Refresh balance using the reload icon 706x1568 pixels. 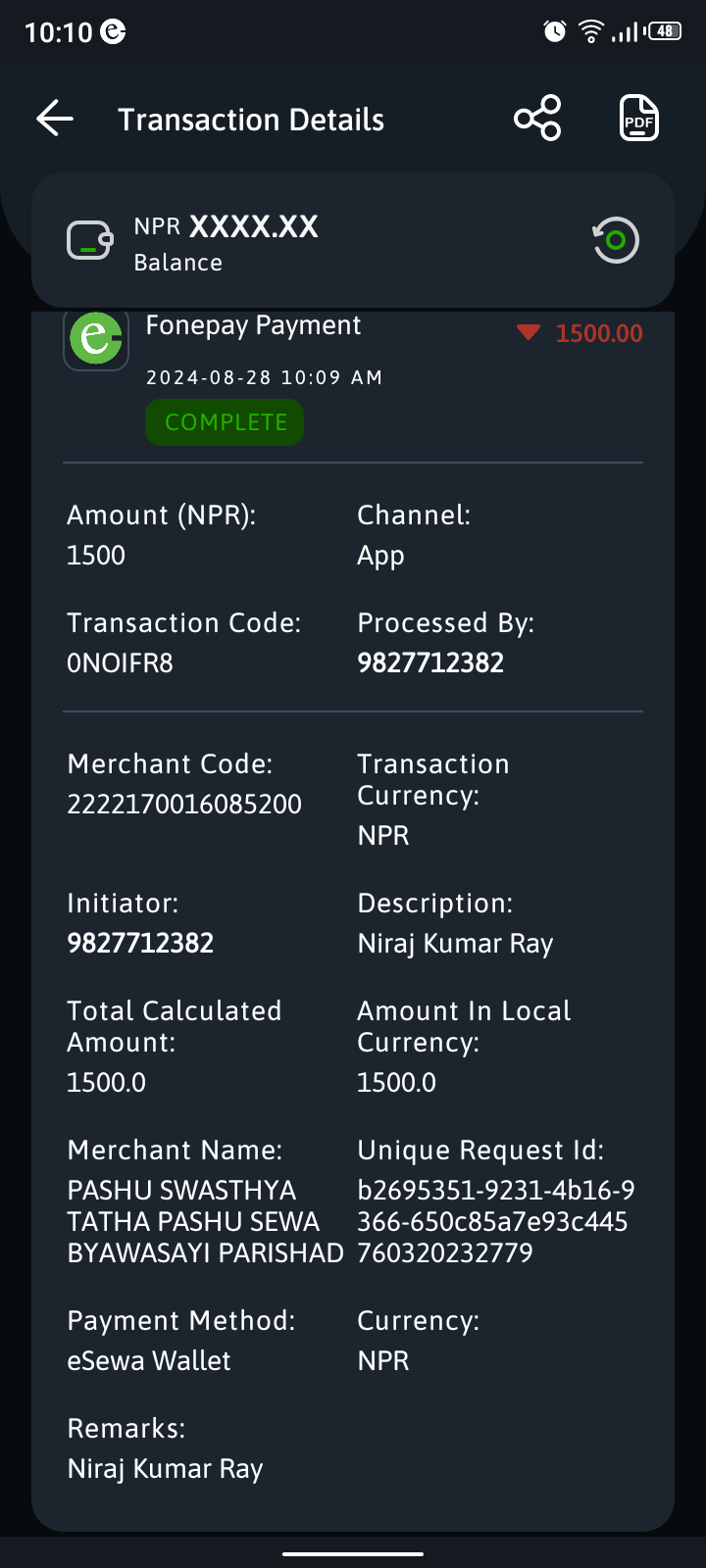point(616,240)
